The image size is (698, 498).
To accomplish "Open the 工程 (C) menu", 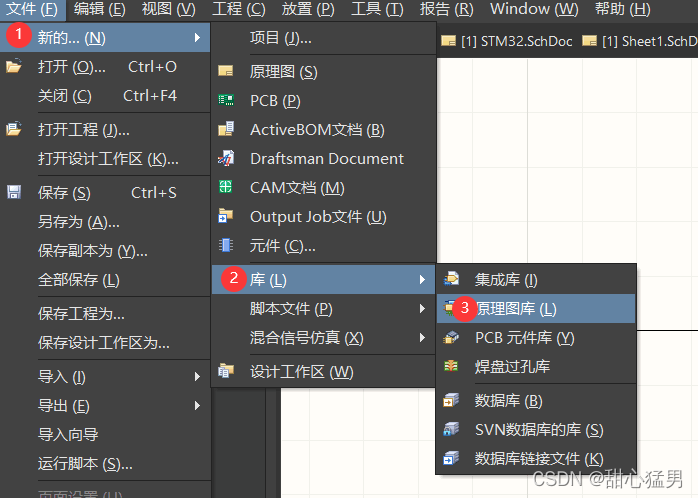I will click(239, 9).
